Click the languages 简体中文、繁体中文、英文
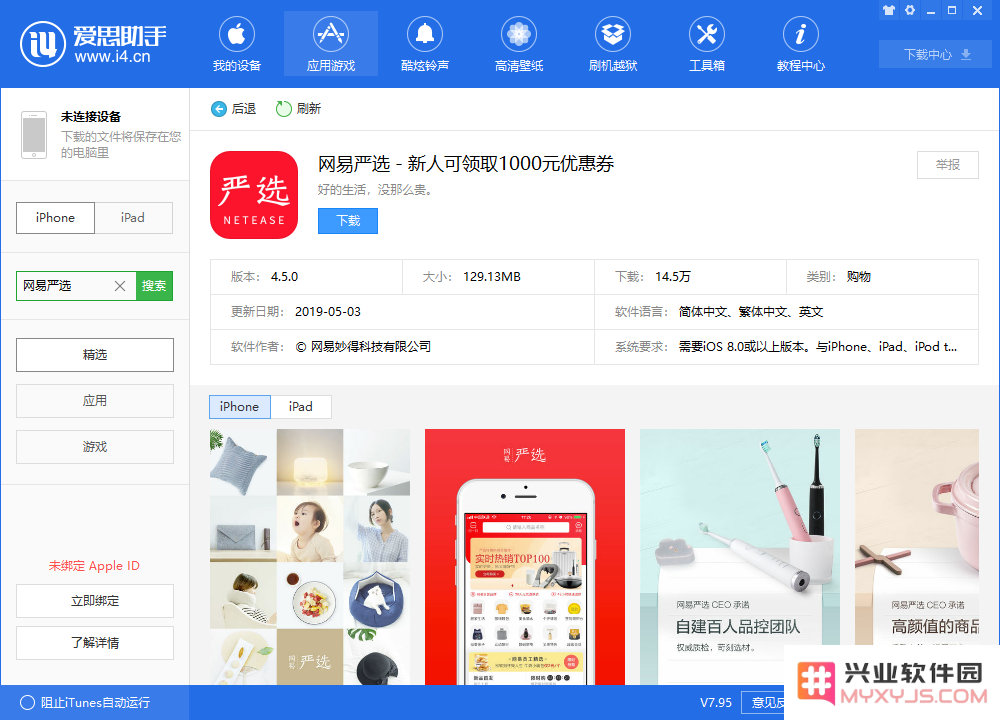Screen dimensions: 1000x720 751,312
